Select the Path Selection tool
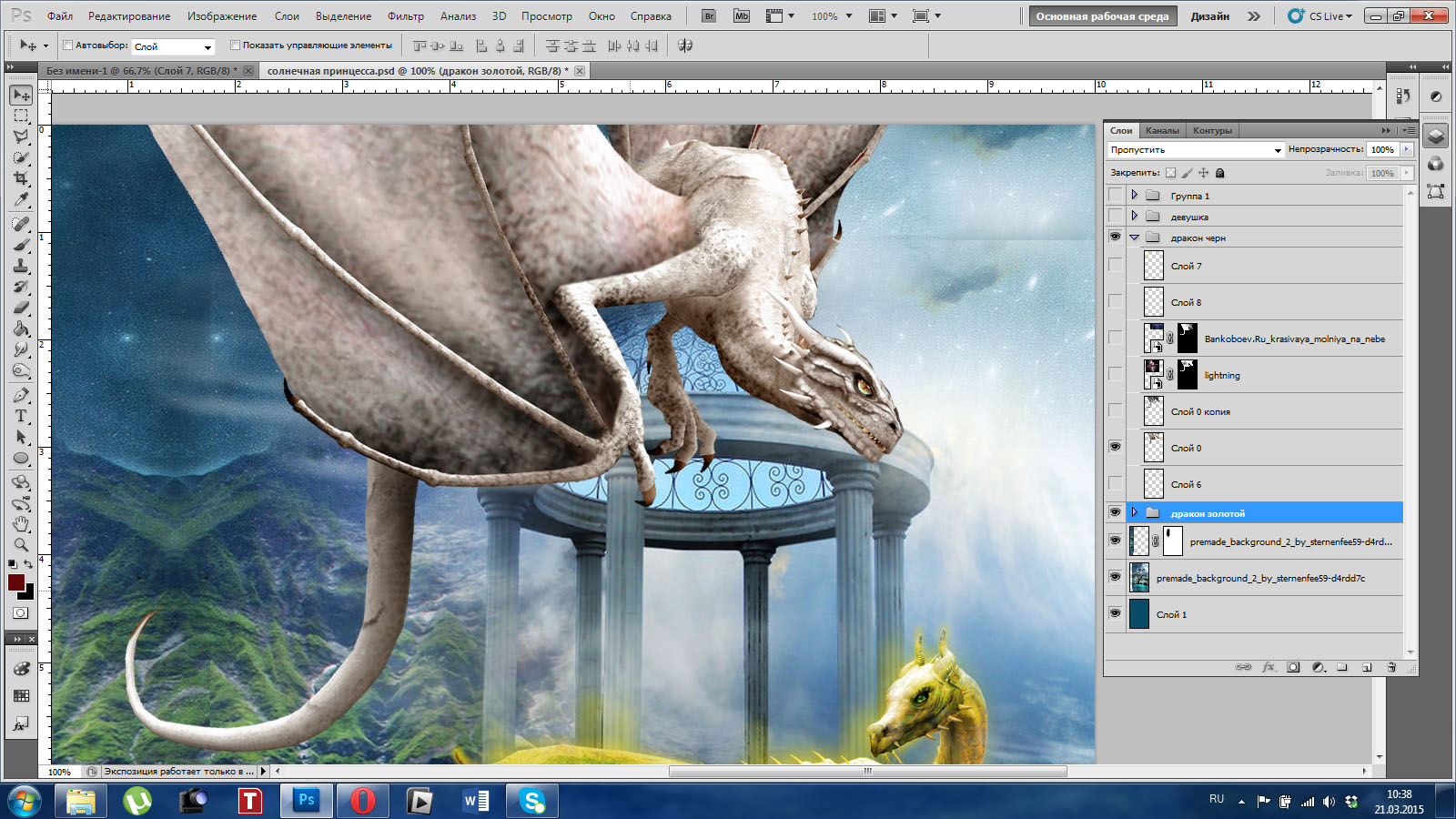Image resolution: width=1456 pixels, height=819 pixels. tap(21, 437)
